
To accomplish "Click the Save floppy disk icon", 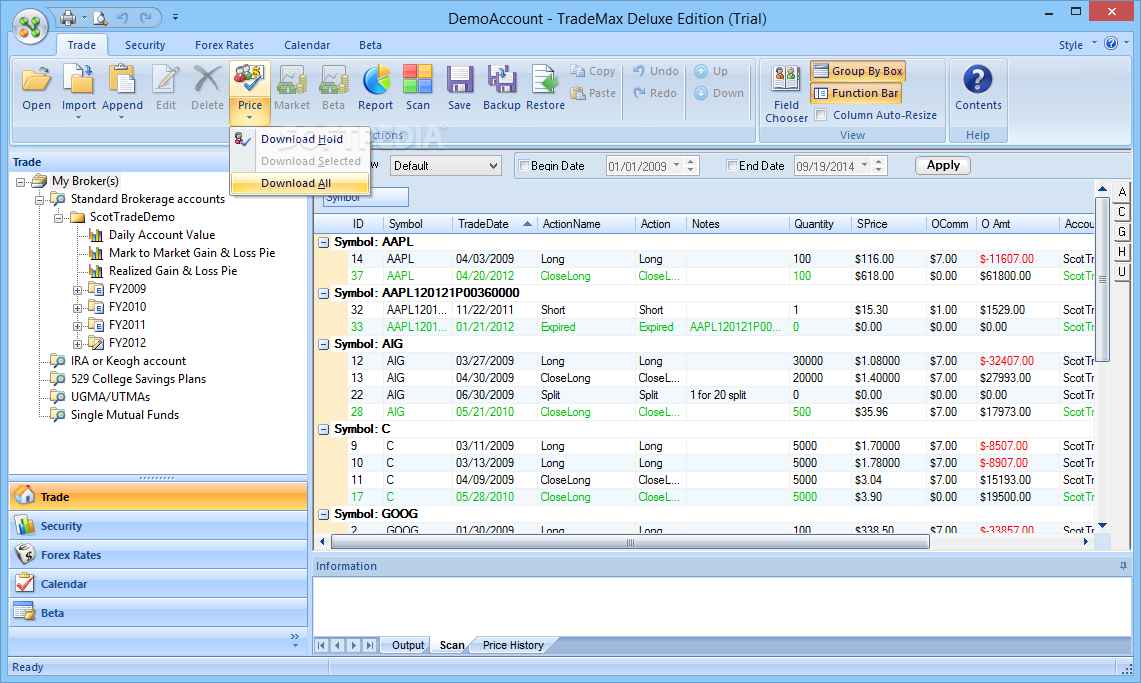I will click(x=459, y=80).
